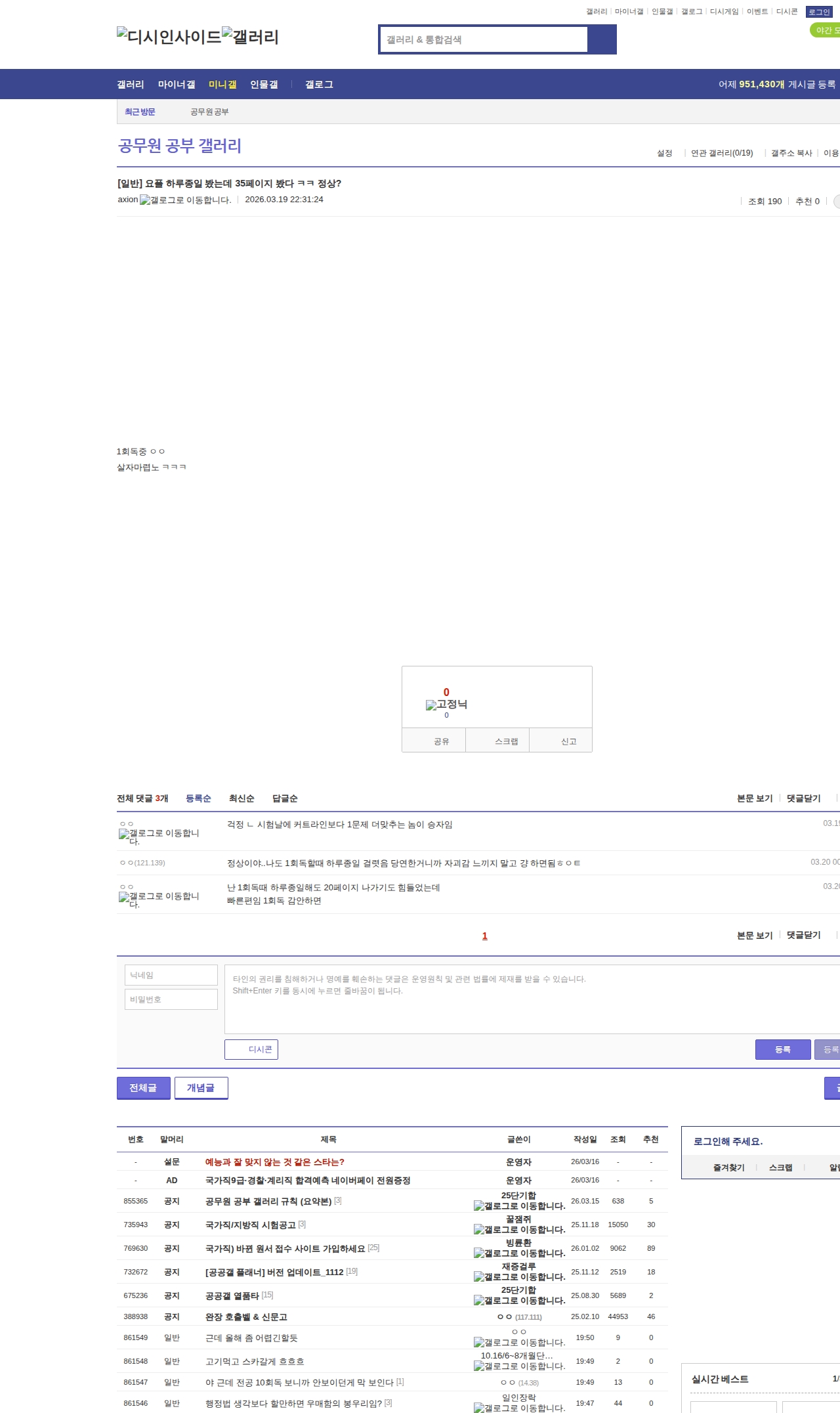This screenshot has width=840, height=1413.
Task: Click the 공무원 공부 갤러리 title
Action: pyautogui.click(x=180, y=146)
